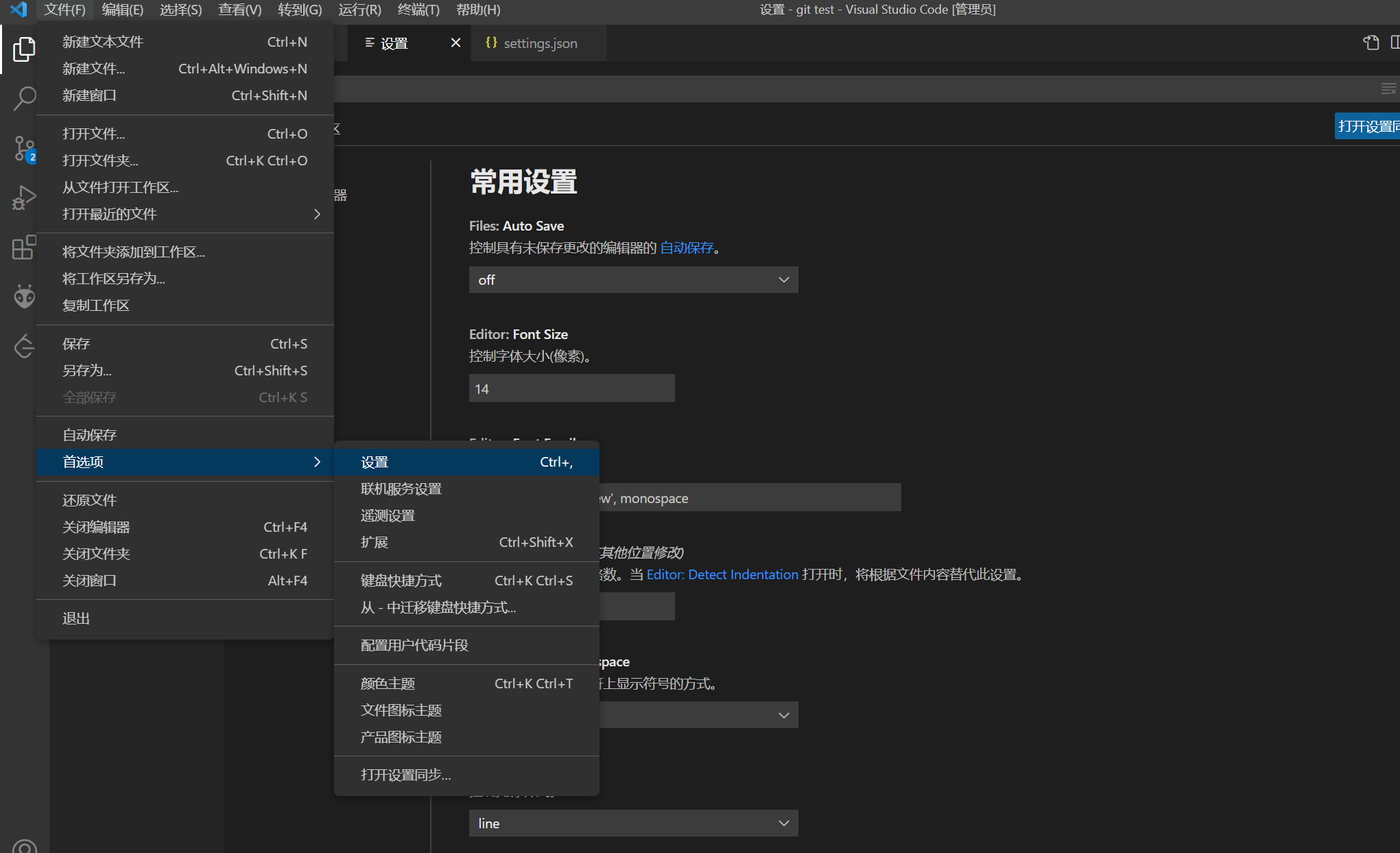1400x853 pixels.
Task: Choose 新建文件... menu entry
Action: [185, 69]
